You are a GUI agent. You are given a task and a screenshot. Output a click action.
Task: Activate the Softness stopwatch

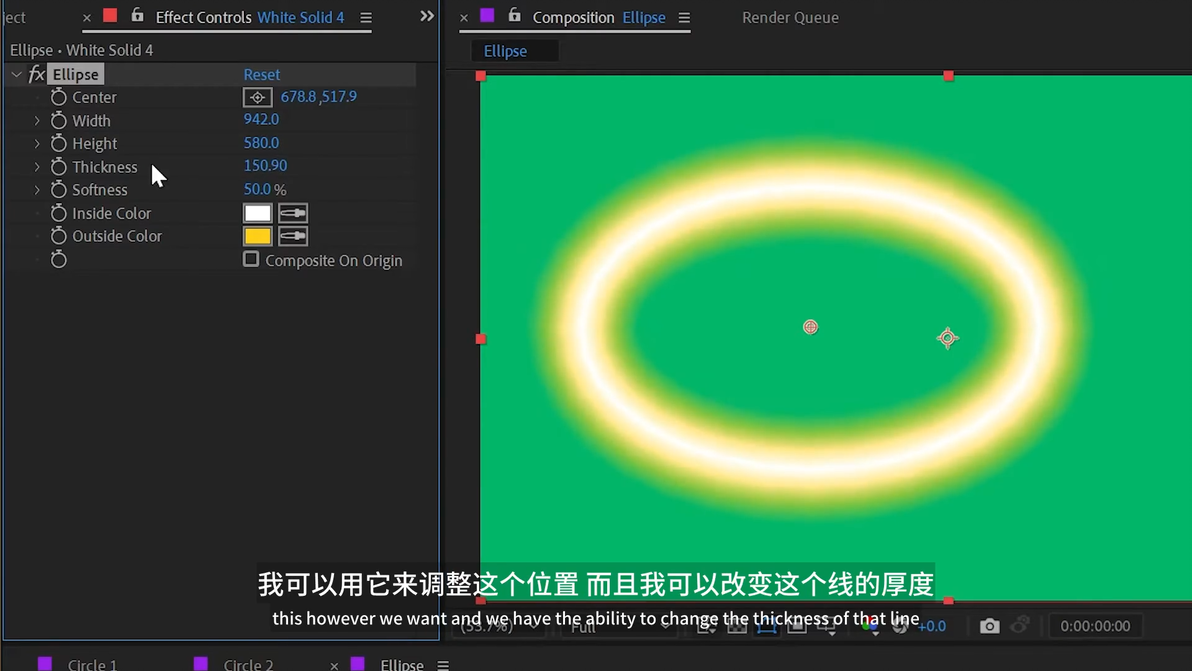59,190
